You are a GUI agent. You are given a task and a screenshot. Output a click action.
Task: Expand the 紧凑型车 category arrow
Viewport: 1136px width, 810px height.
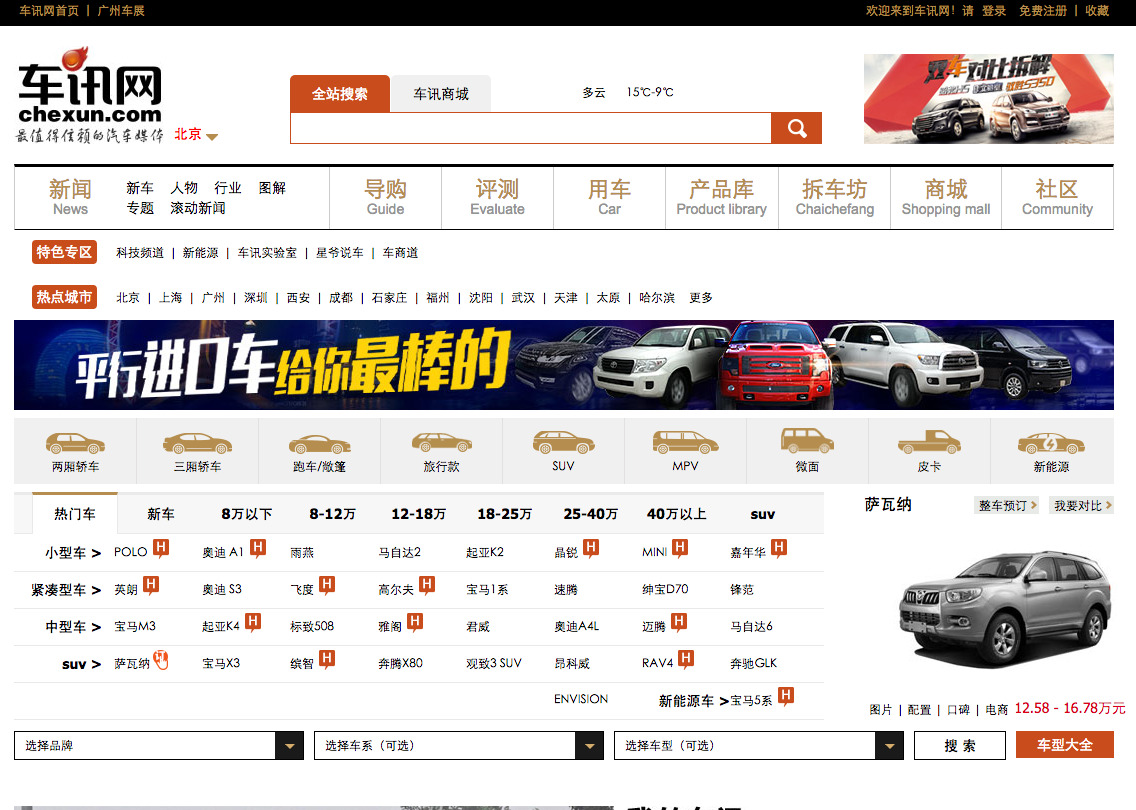(x=96, y=590)
